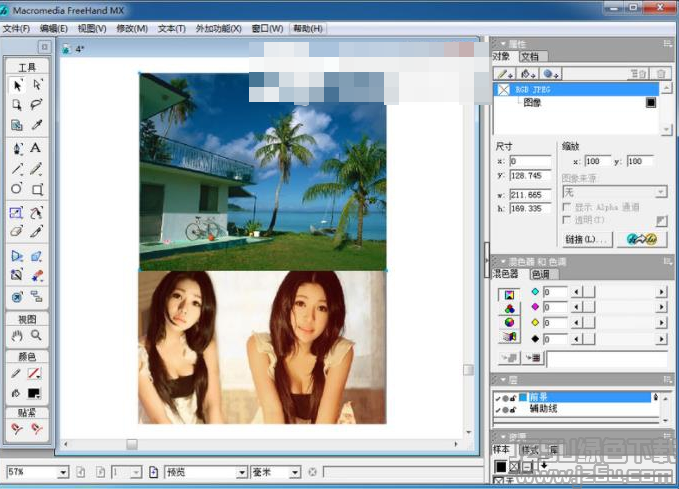The height and width of the screenshot is (489, 679).
Task: Click the 链接(L)... button
Action: coord(586,240)
